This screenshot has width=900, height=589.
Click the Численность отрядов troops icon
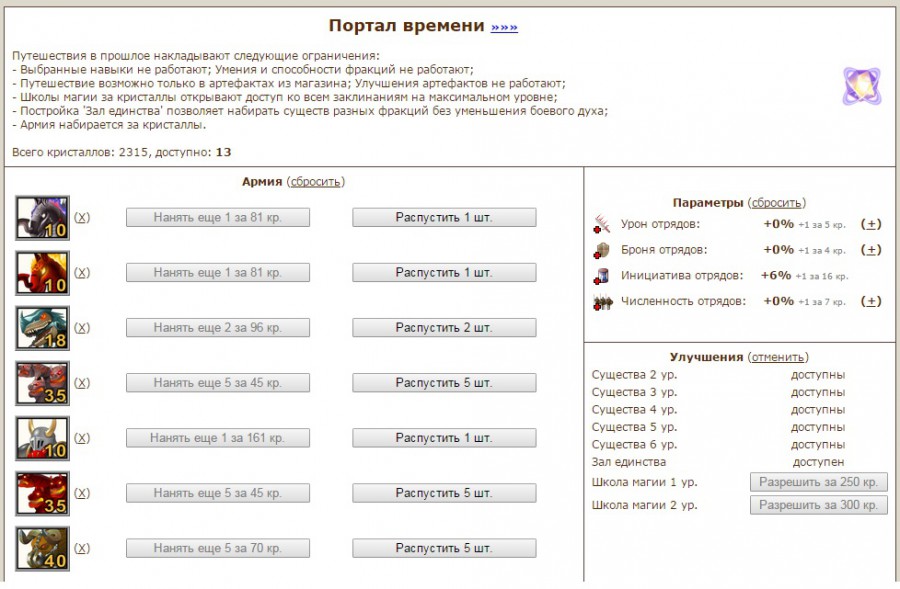coord(602,301)
